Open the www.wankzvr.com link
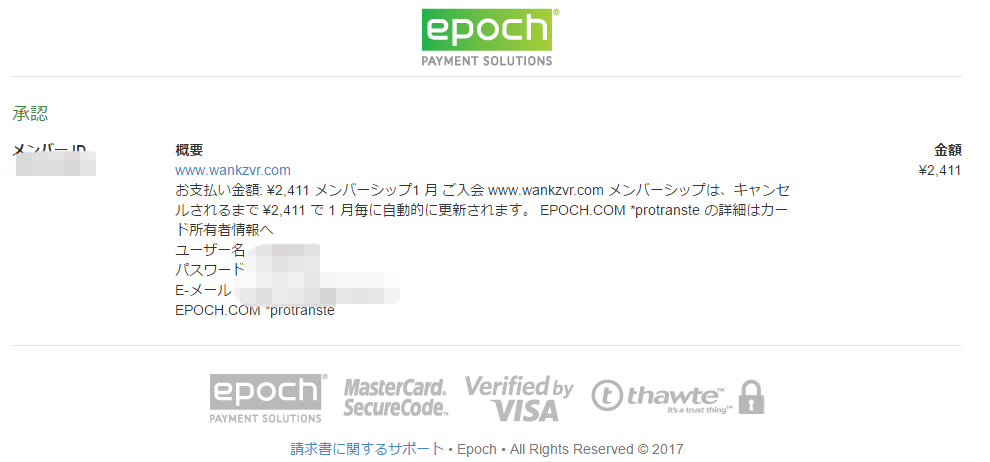The width and height of the screenshot is (990, 462). (x=233, y=170)
